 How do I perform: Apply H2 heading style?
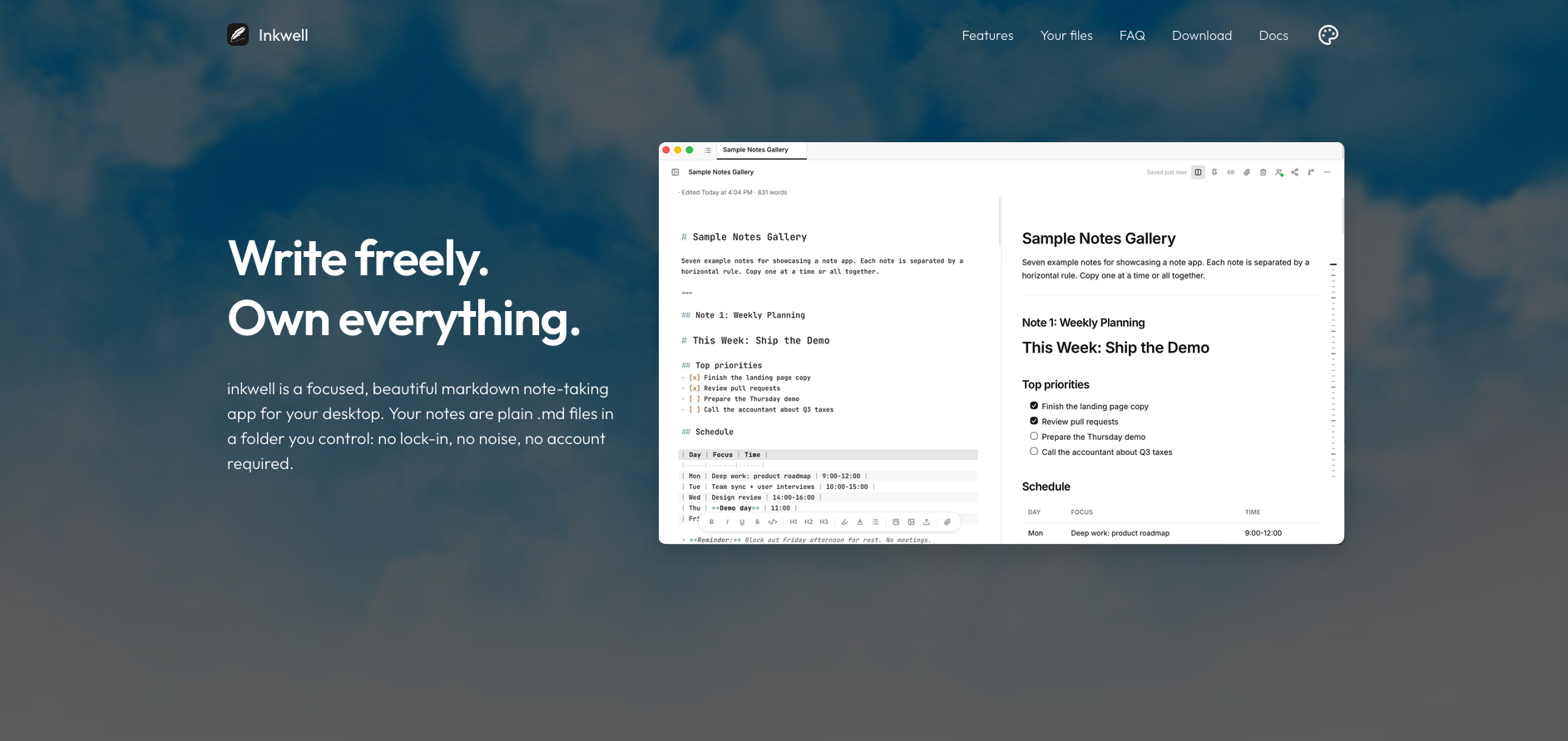[809, 522]
